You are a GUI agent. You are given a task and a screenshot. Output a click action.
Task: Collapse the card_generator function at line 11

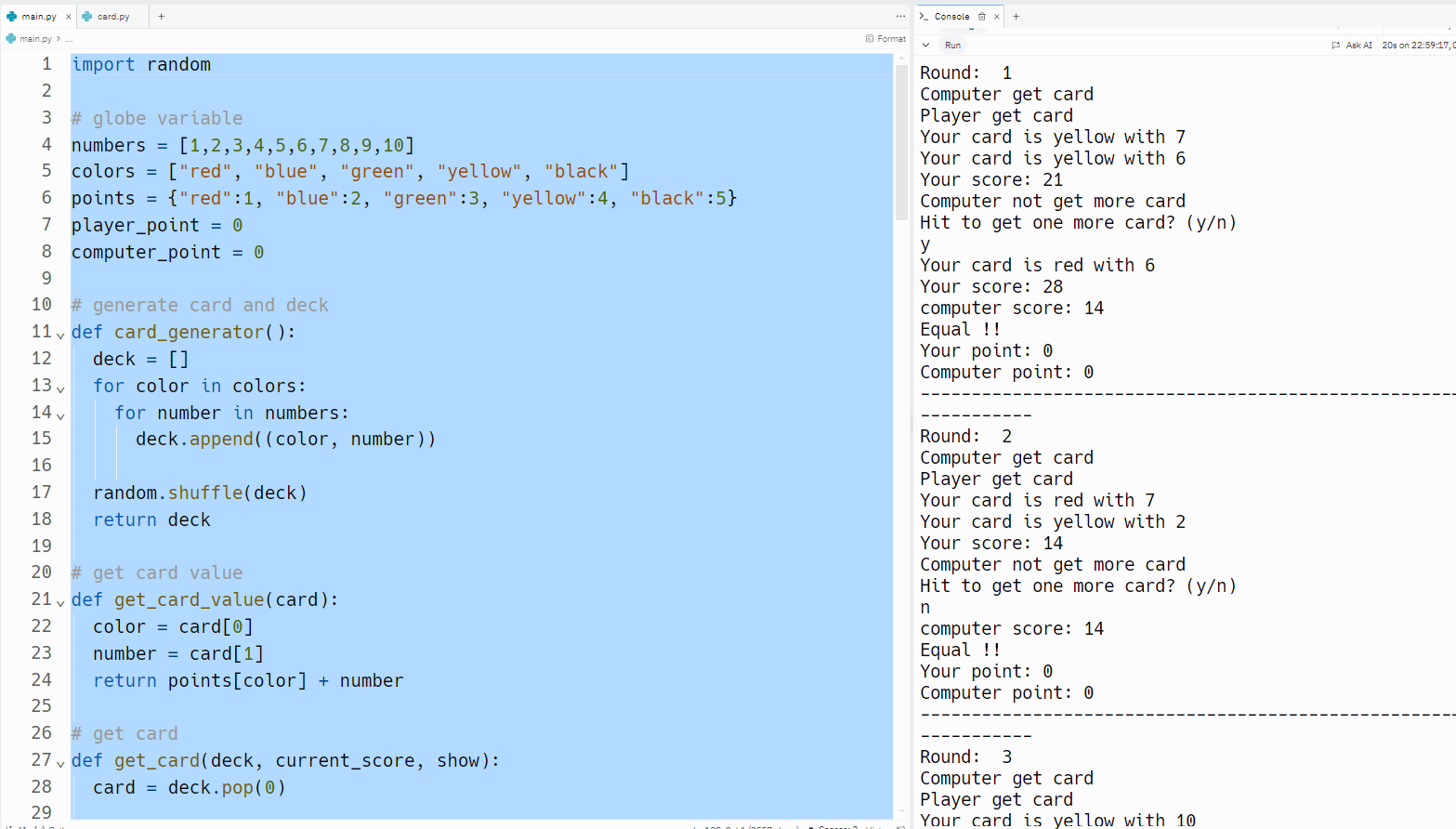(x=60, y=335)
